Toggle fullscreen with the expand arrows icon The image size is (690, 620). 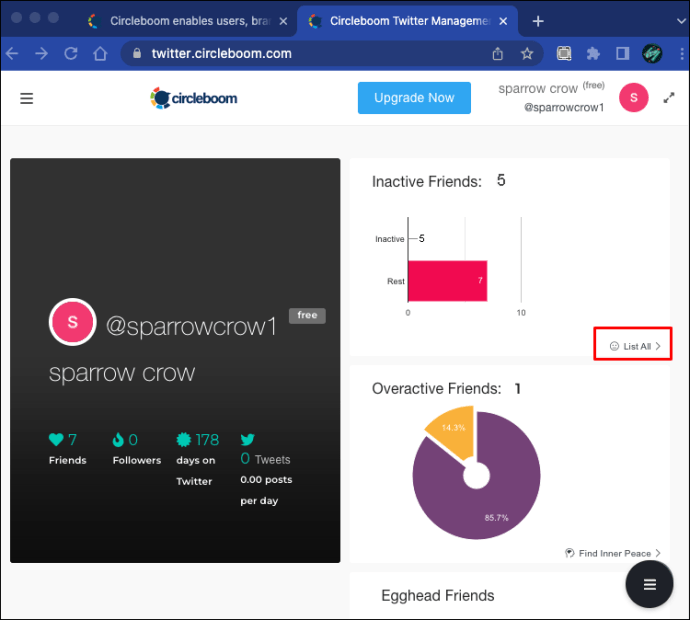point(669,98)
